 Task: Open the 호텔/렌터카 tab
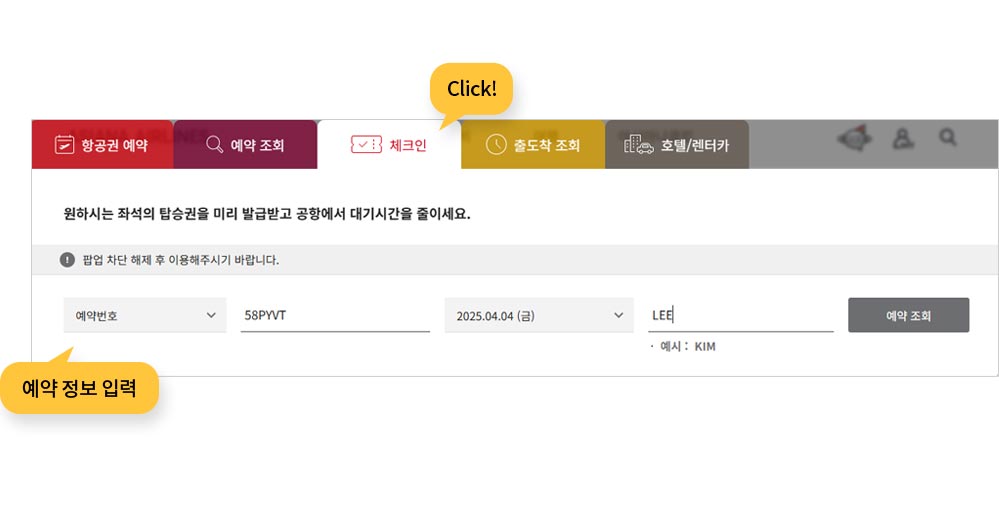[x=677, y=145]
